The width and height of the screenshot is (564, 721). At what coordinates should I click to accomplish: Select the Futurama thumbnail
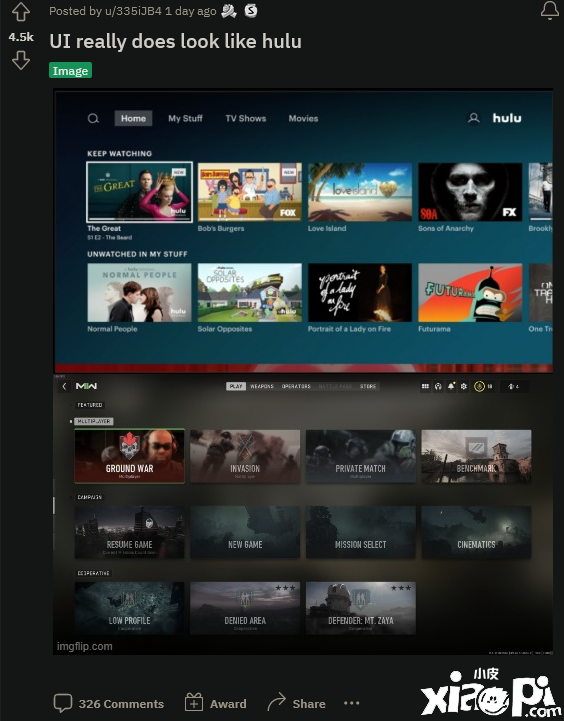(470, 292)
